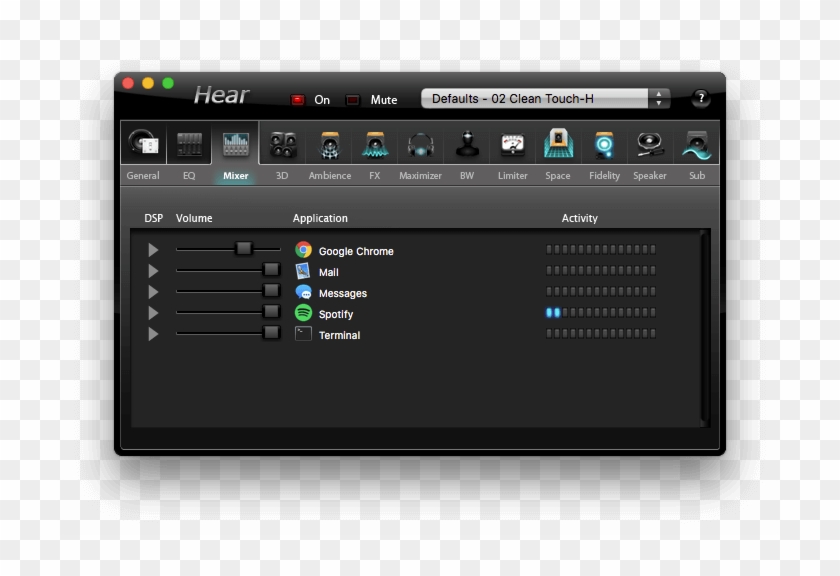Select the Maximizer headphones icon
Image resolution: width=840 pixels, height=576 pixels.
[420, 146]
